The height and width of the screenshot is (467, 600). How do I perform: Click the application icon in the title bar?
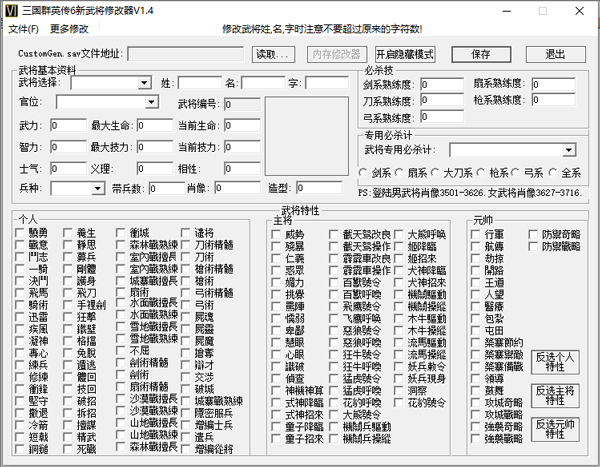click(x=11, y=10)
